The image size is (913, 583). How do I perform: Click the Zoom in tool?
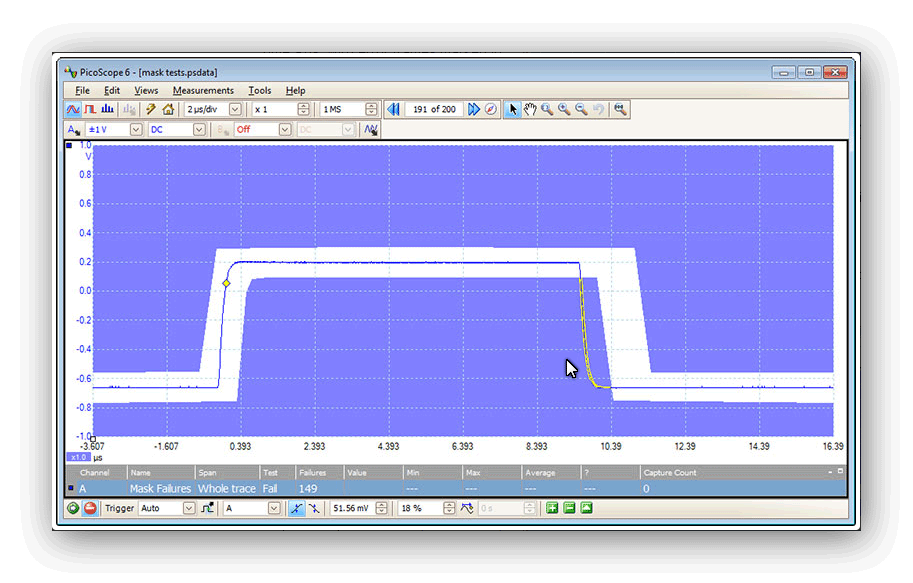click(564, 109)
